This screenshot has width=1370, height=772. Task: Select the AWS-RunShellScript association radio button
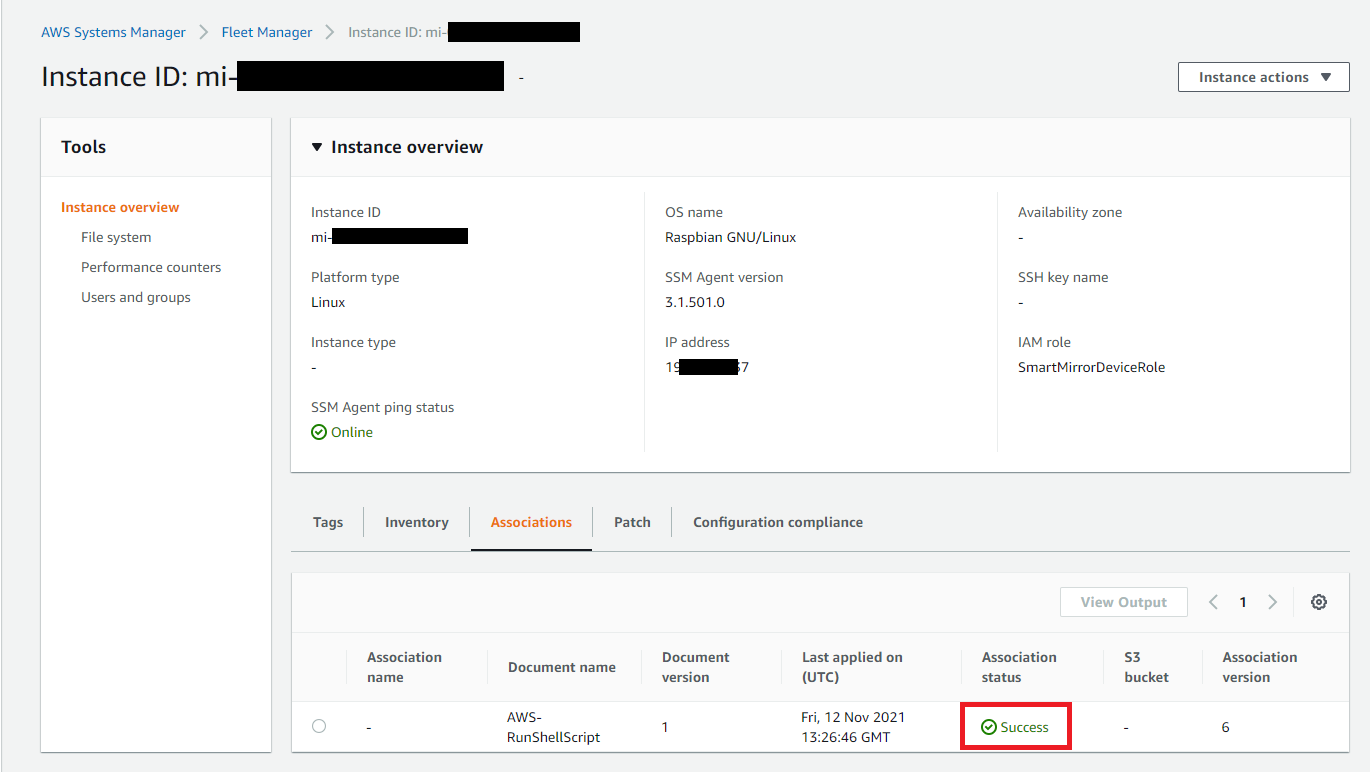[x=319, y=726]
